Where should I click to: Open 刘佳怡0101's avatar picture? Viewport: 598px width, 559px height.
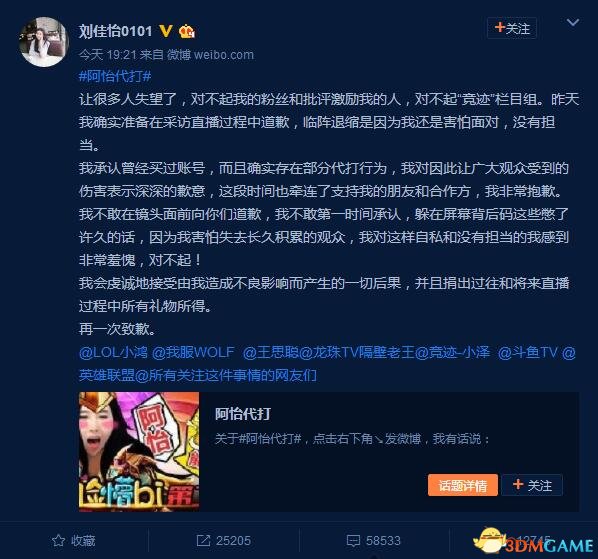43,42
